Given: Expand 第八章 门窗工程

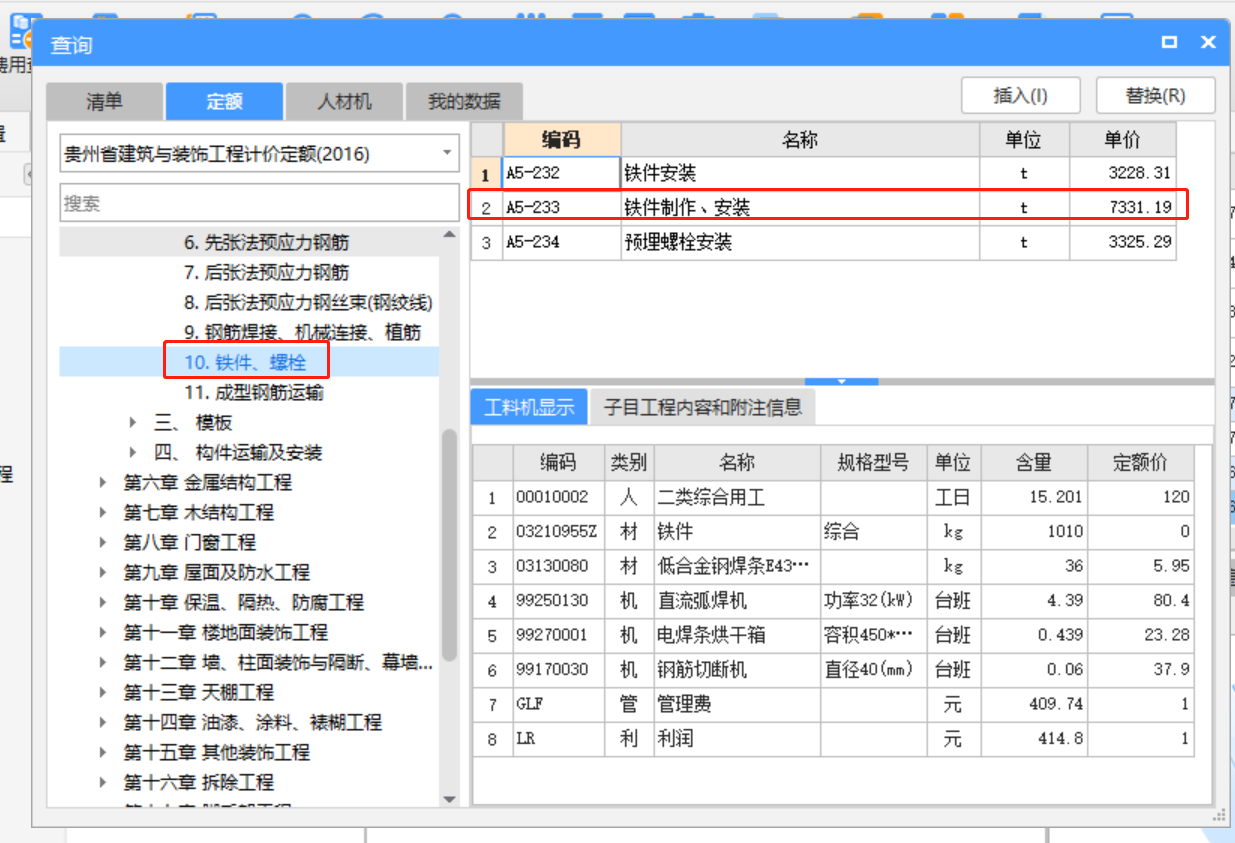Looking at the screenshot, I should pyautogui.click(x=104, y=543).
